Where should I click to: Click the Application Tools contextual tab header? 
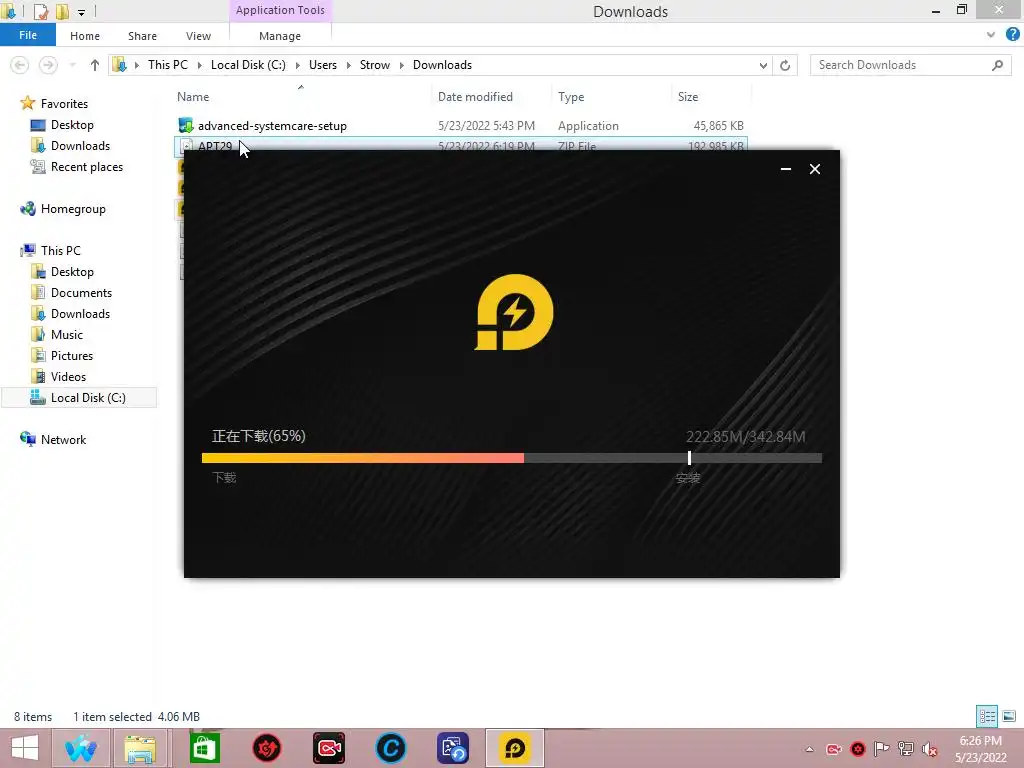280,10
